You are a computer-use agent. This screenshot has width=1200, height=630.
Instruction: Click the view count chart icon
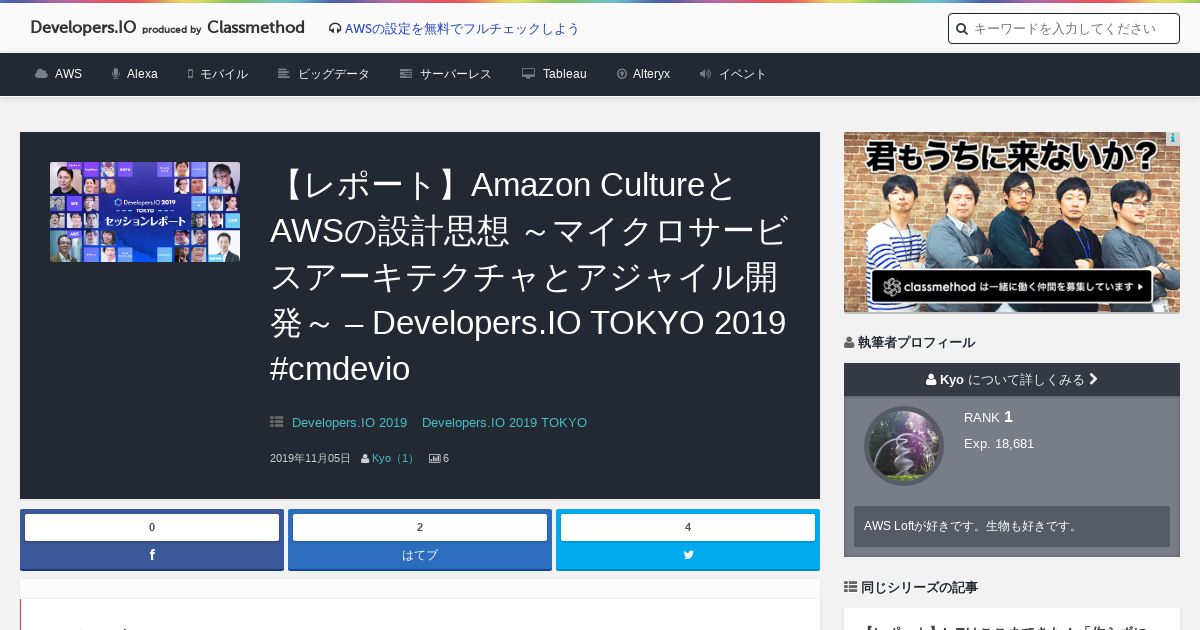tap(435, 458)
